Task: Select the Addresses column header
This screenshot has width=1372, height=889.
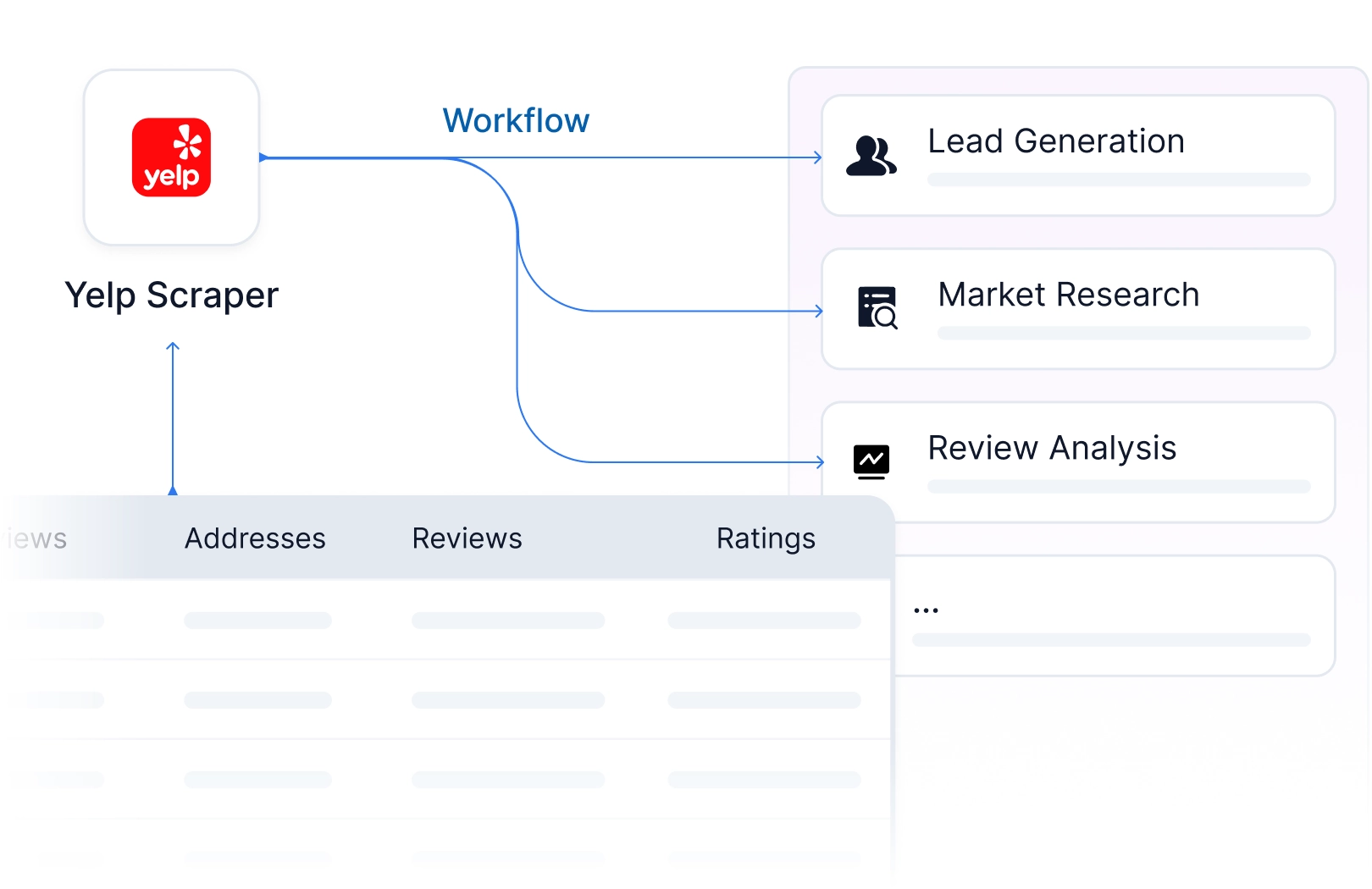Action: pyautogui.click(x=255, y=538)
